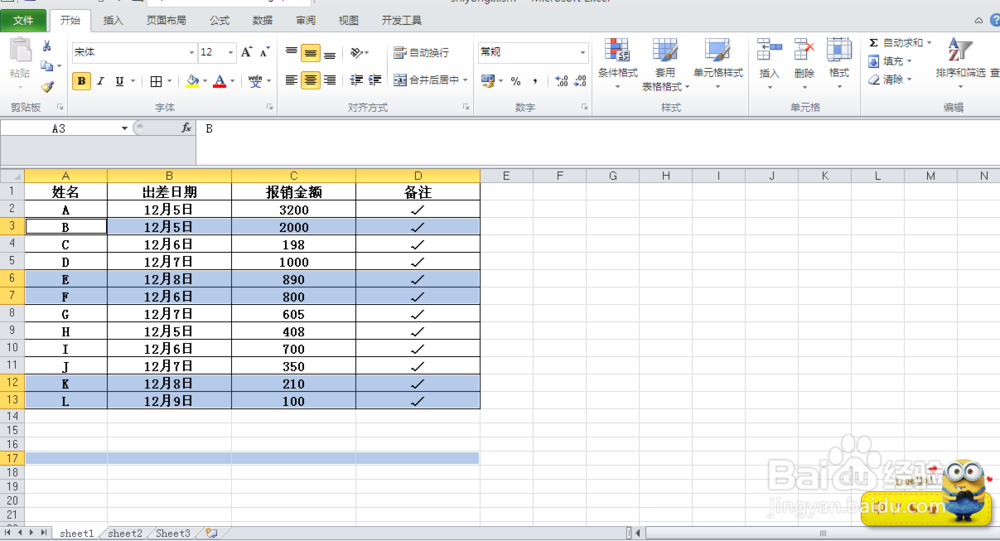Align text right

[329, 80]
